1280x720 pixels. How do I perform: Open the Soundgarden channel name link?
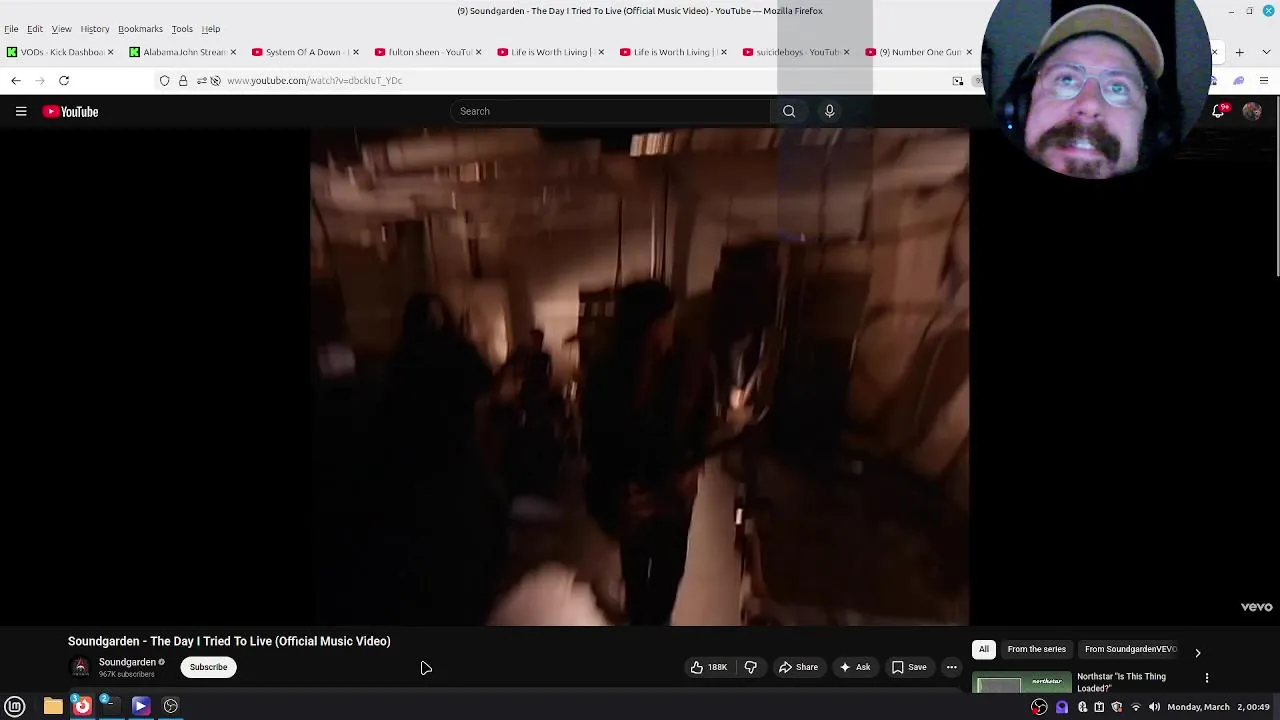[x=127, y=662]
